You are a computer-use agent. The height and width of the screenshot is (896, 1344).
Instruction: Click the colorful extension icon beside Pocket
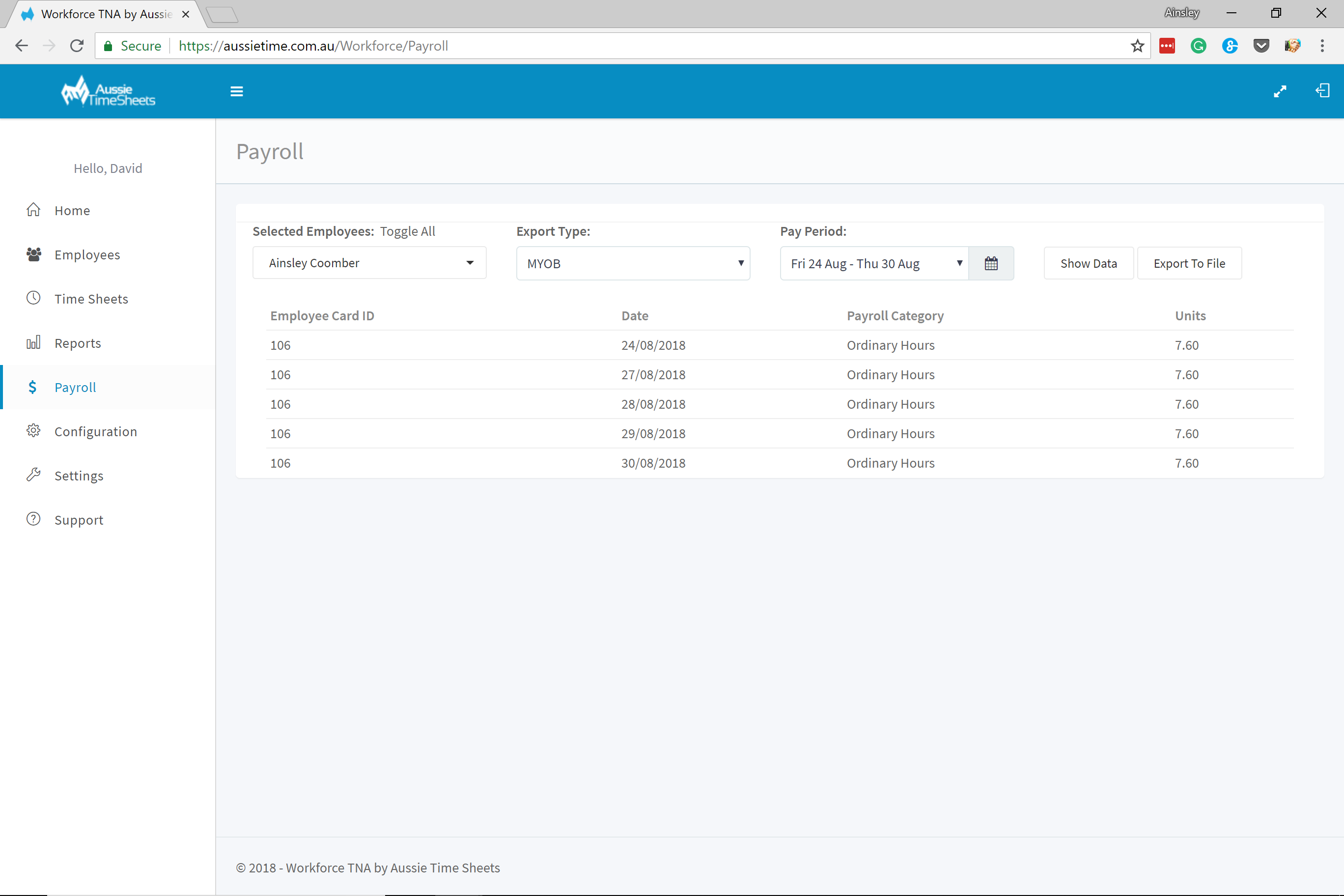(x=1292, y=46)
